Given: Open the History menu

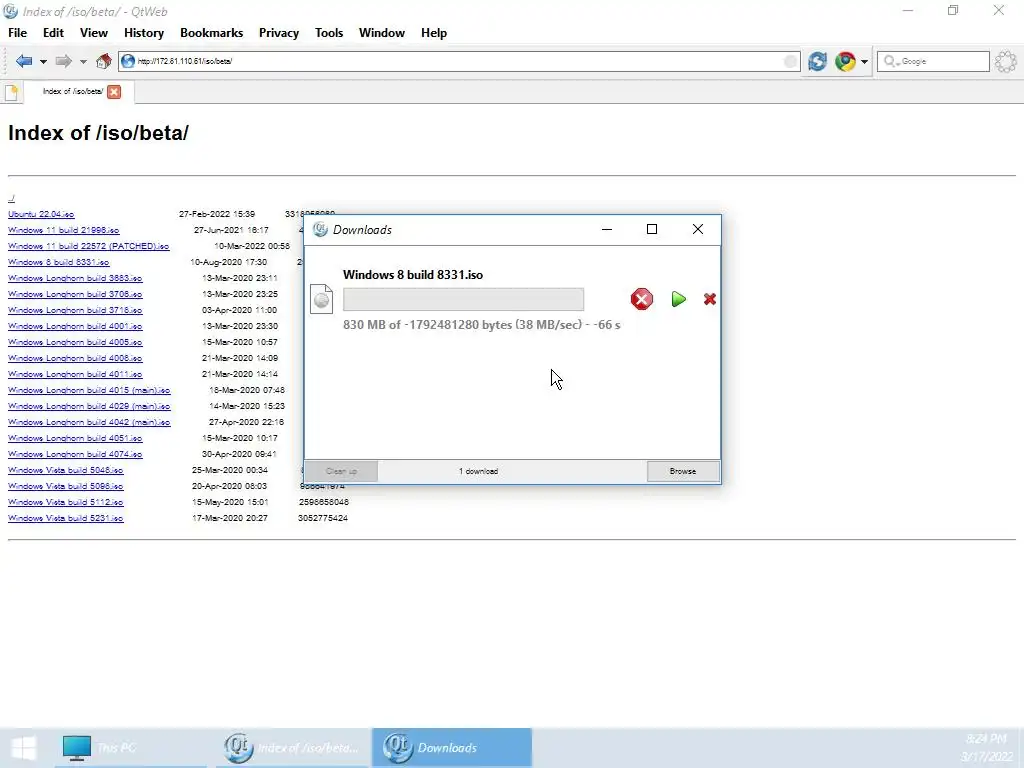Looking at the screenshot, I should coord(144,33).
